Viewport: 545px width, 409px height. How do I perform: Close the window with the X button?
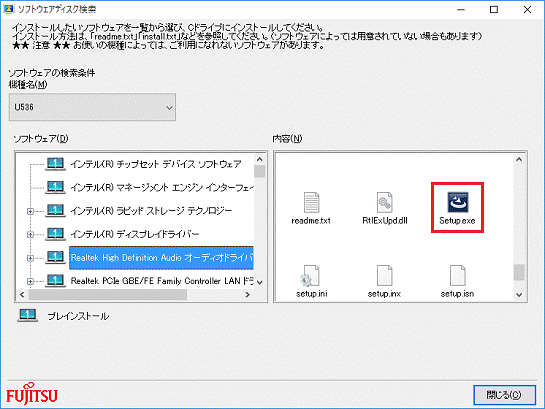click(x=527, y=9)
